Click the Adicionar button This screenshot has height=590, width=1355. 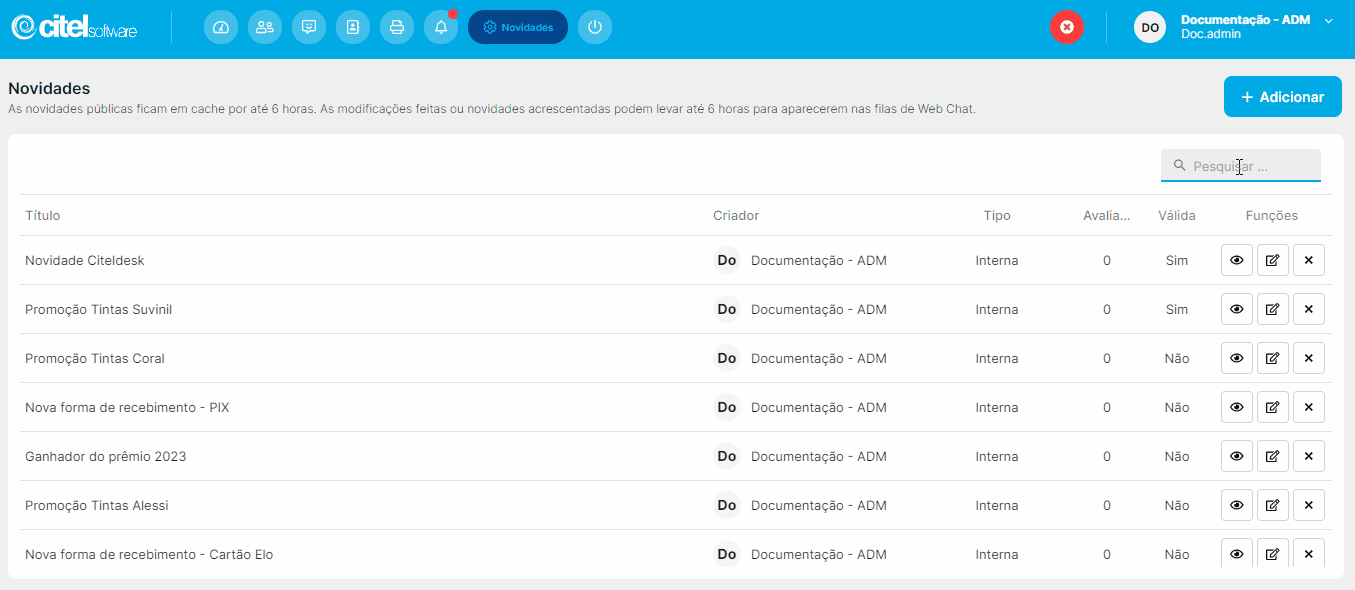1283,97
